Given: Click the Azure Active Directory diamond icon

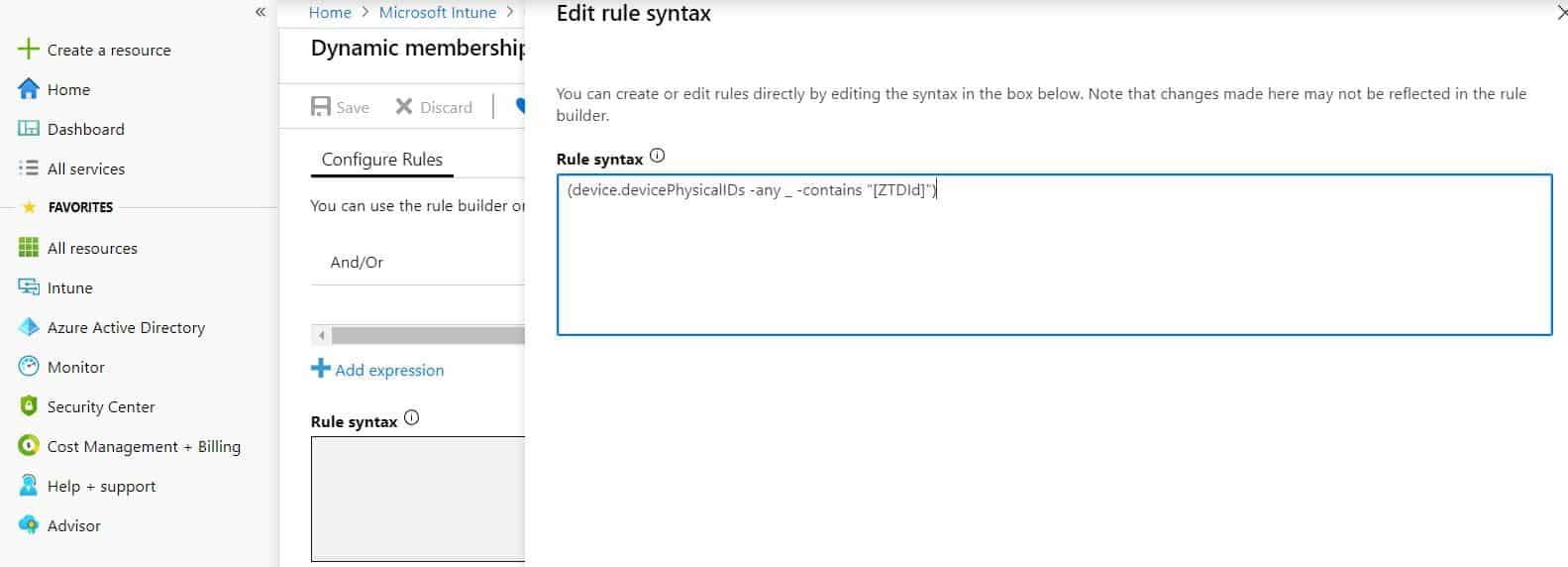Looking at the screenshot, I should tap(29, 327).
